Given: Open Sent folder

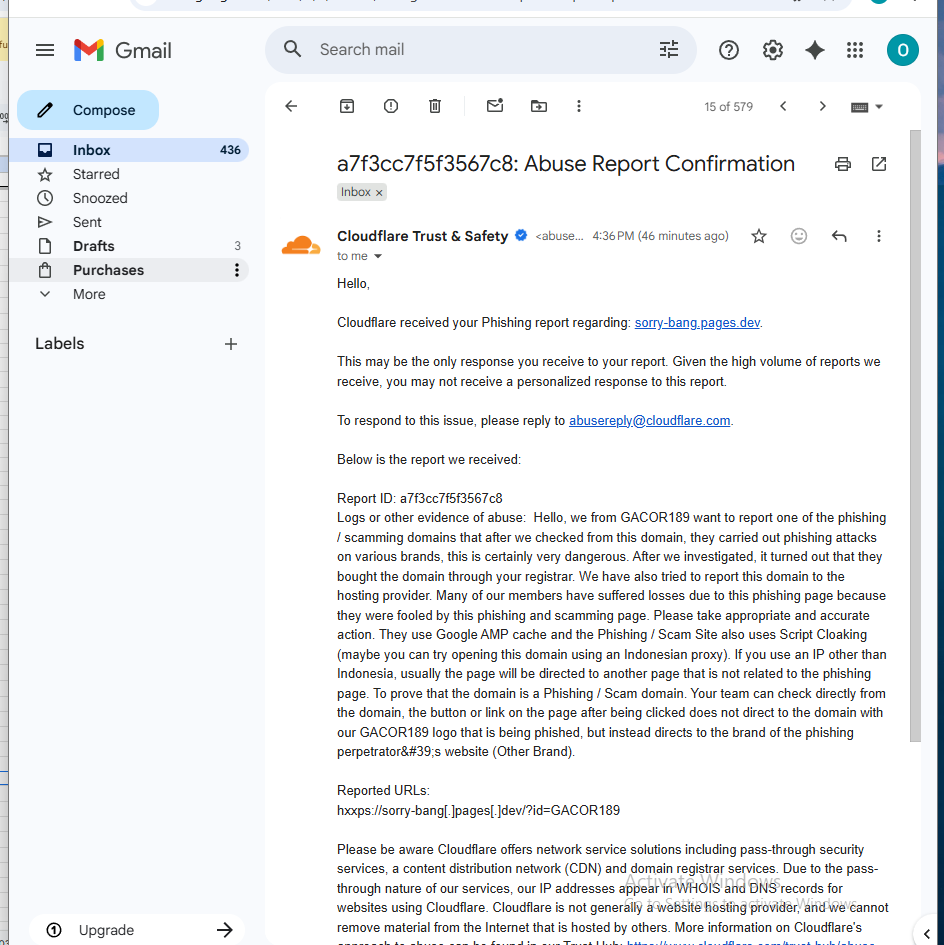Looking at the screenshot, I should pos(129,222).
